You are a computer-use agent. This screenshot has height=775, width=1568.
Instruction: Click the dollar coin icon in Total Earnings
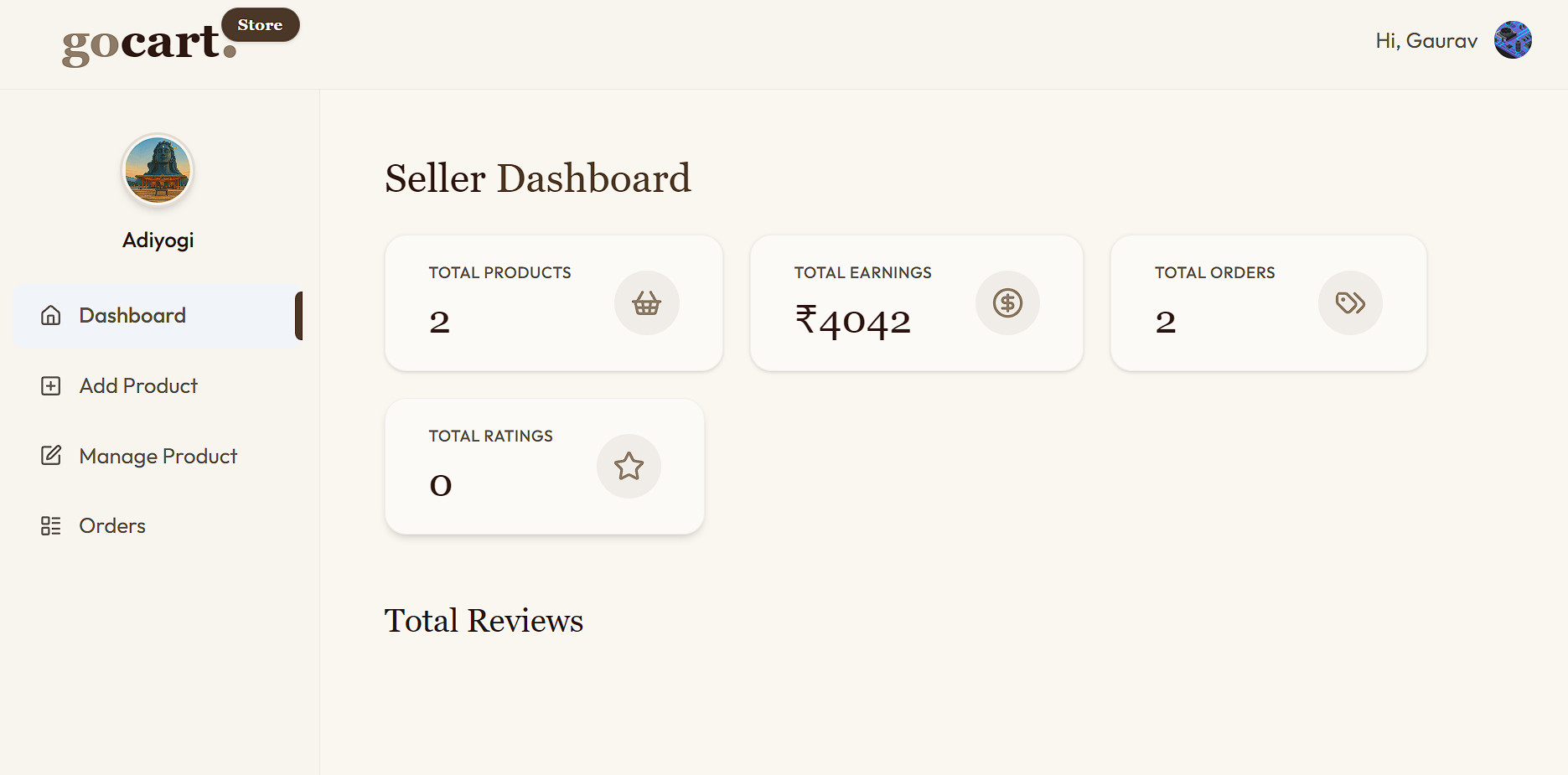pos(1007,303)
